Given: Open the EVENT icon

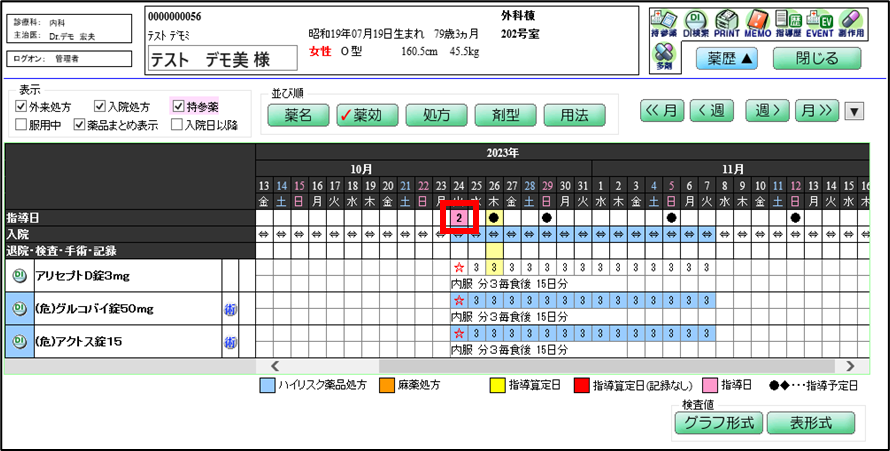Looking at the screenshot, I should pyautogui.click(x=819, y=24).
